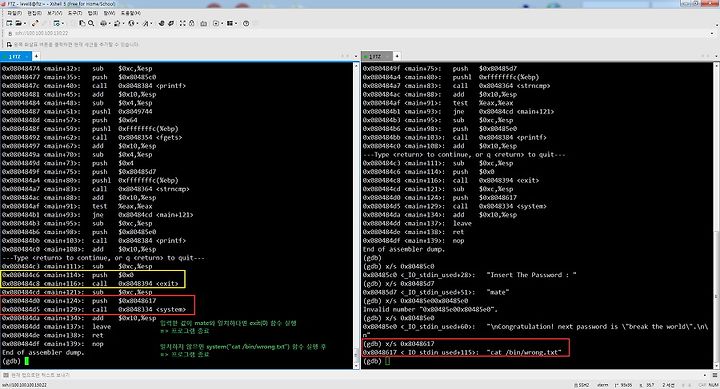Click the Color scheme toolbar icon
The image size is (720, 389).
point(117,23)
